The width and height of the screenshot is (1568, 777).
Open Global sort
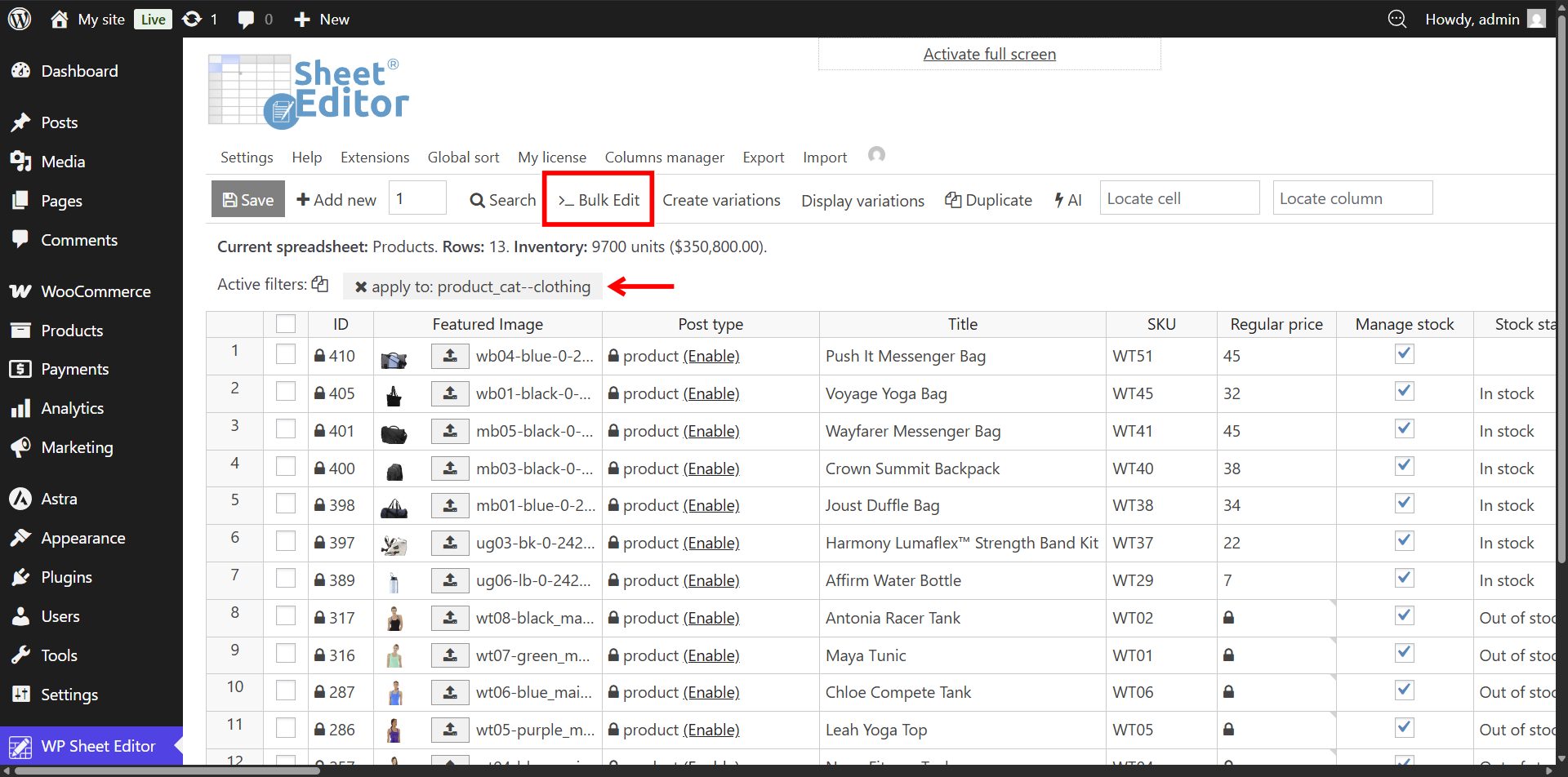[463, 158]
